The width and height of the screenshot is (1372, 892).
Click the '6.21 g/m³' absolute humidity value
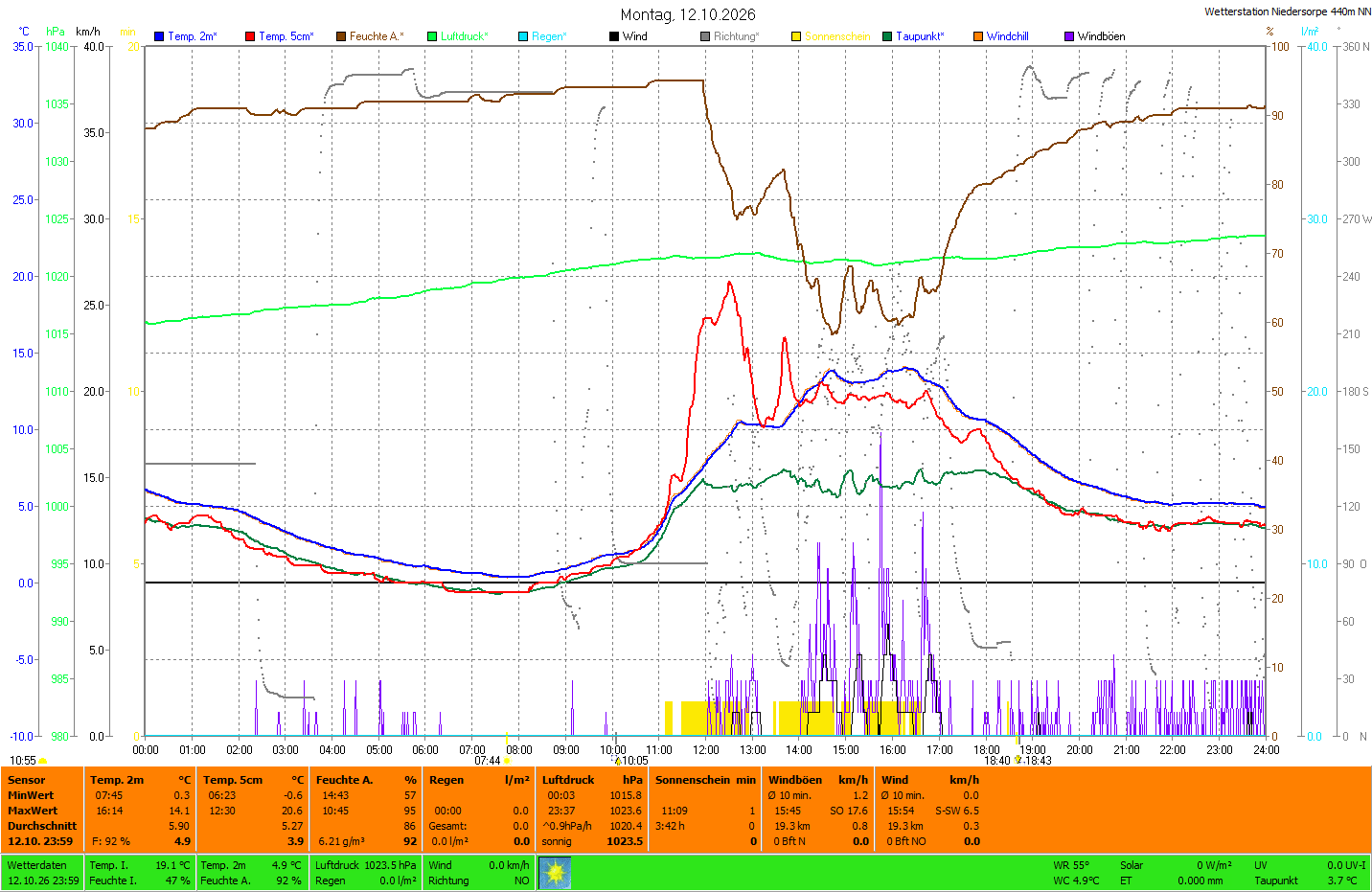click(342, 841)
